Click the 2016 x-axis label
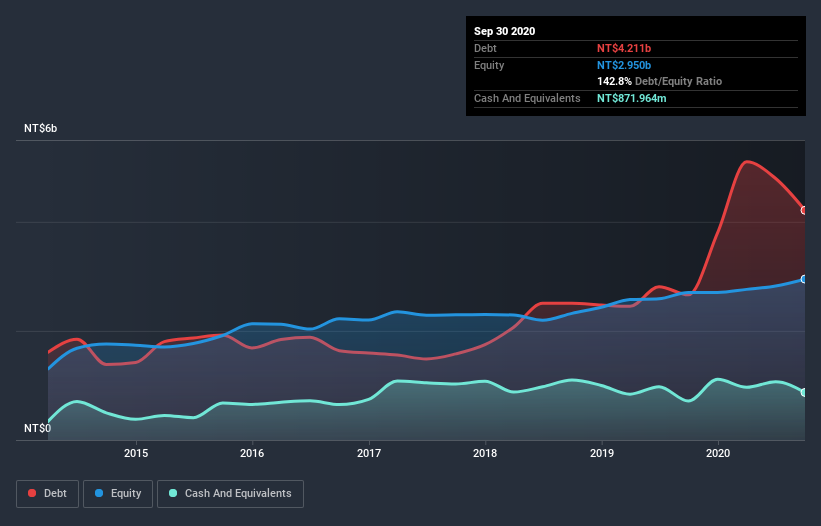The width and height of the screenshot is (821, 526). [252, 453]
